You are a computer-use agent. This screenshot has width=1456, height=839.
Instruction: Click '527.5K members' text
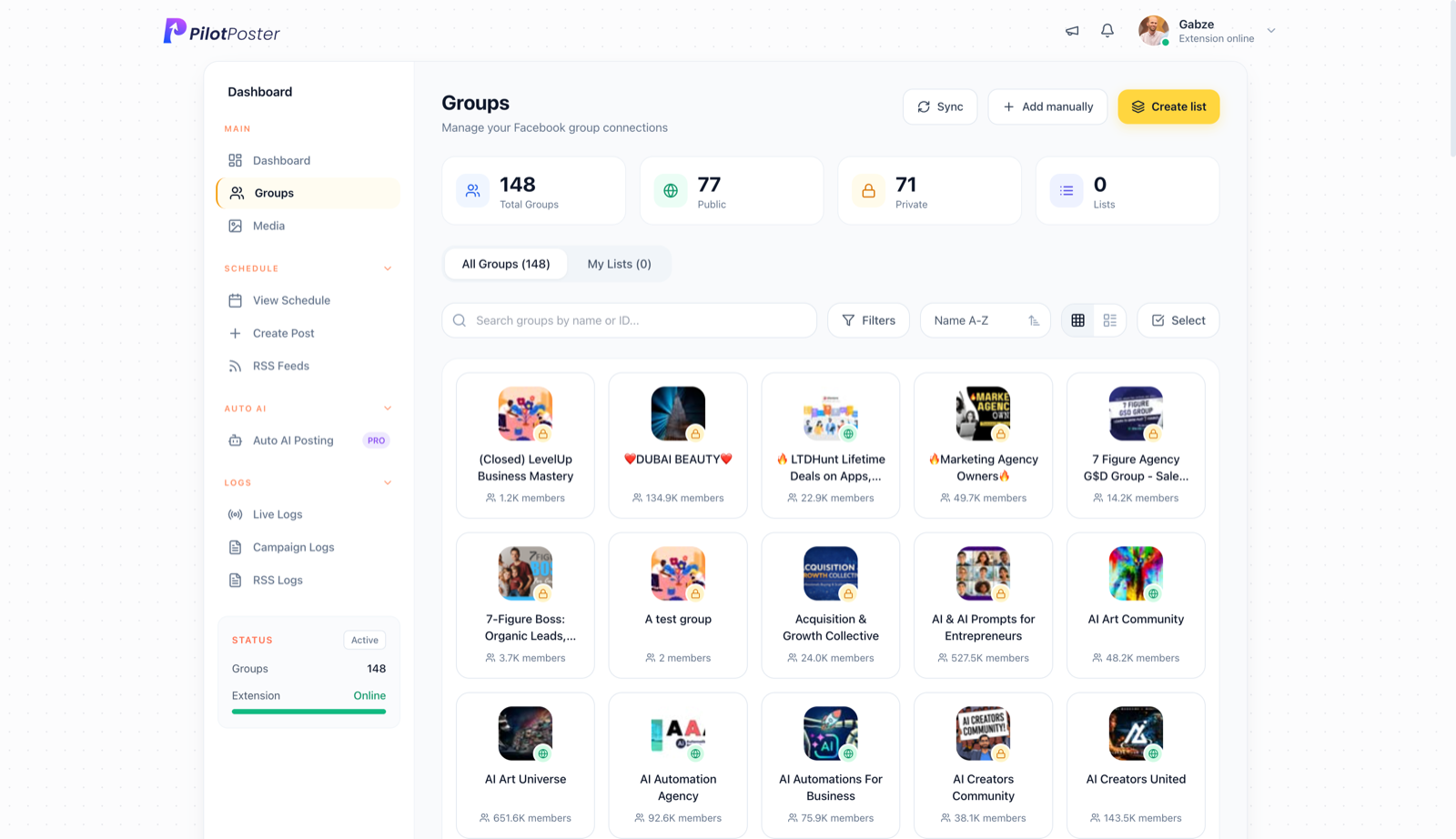pyautogui.click(x=990, y=658)
